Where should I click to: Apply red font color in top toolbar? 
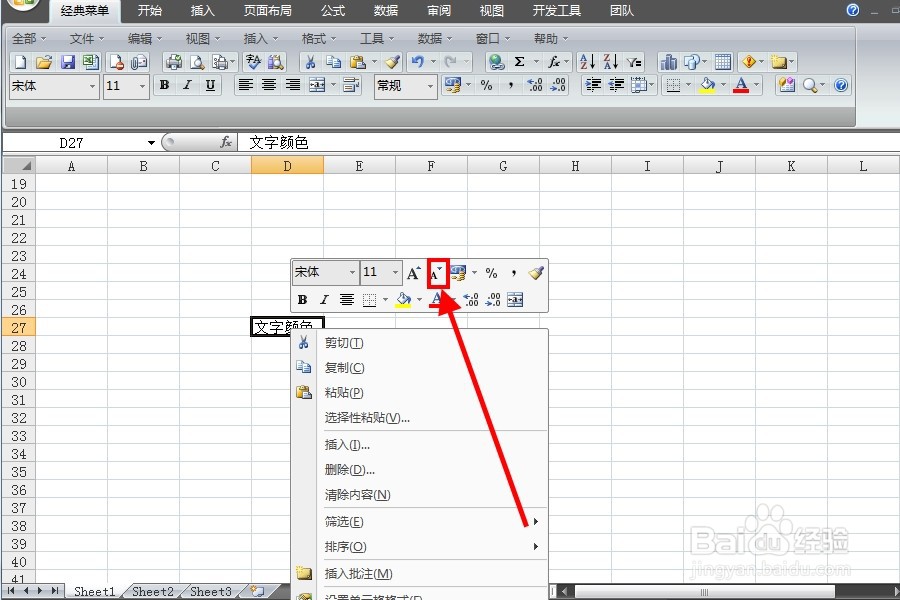point(741,86)
